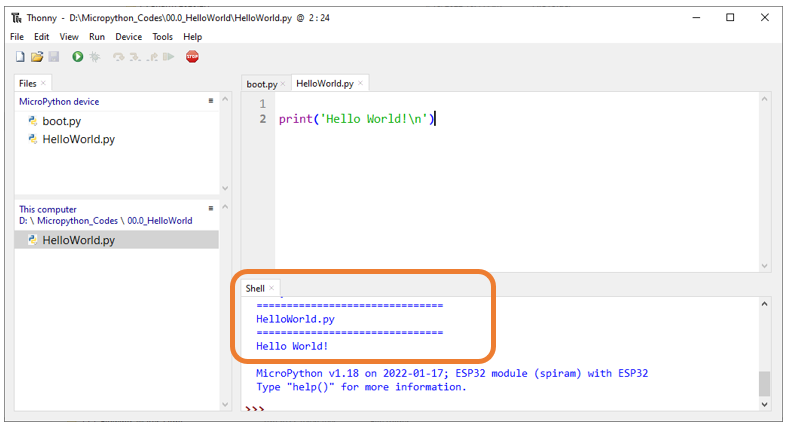Click line number 2 in editor gutter
This screenshot has height=429, width=790.
click(x=262, y=119)
